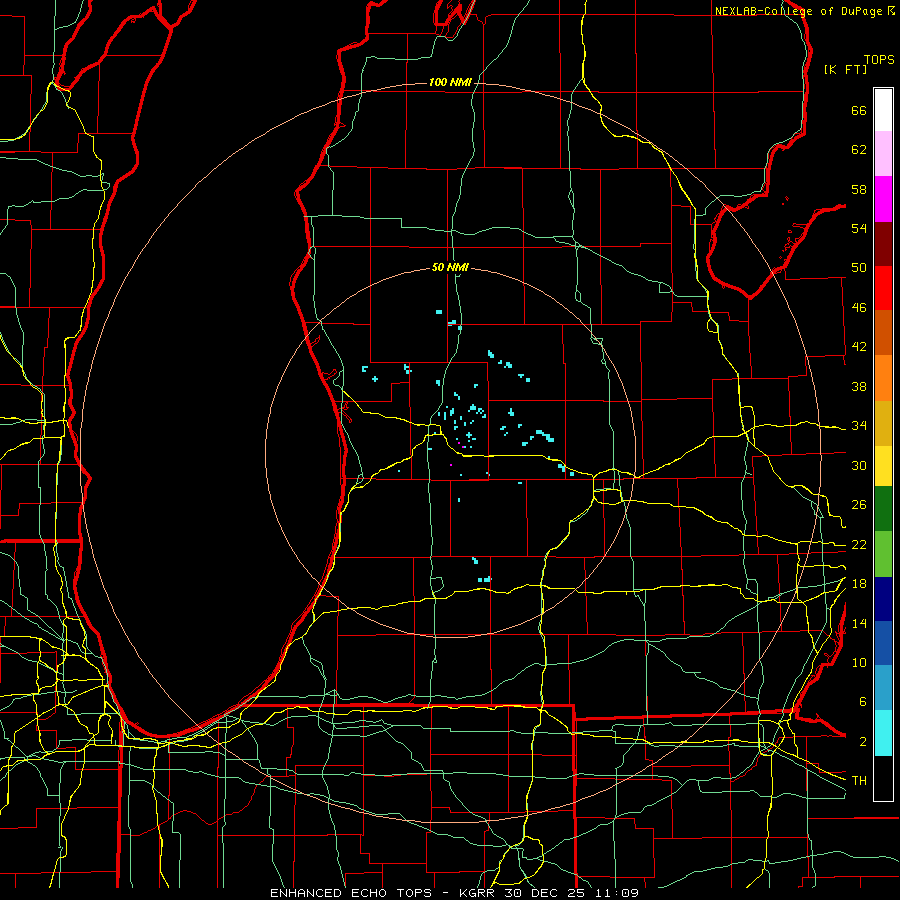
Task: Click the black band at legend bottom
Action: pyautogui.click(x=883, y=778)
